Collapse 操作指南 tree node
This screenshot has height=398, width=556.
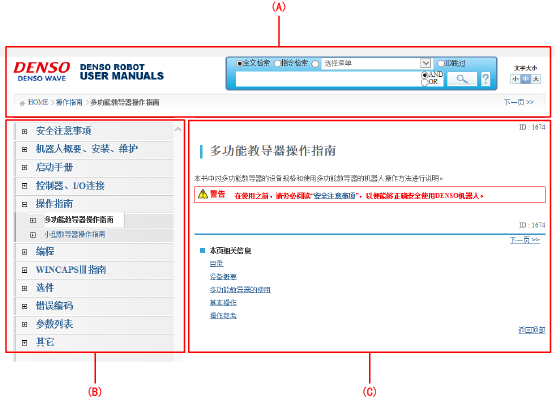tap(24, 204)
